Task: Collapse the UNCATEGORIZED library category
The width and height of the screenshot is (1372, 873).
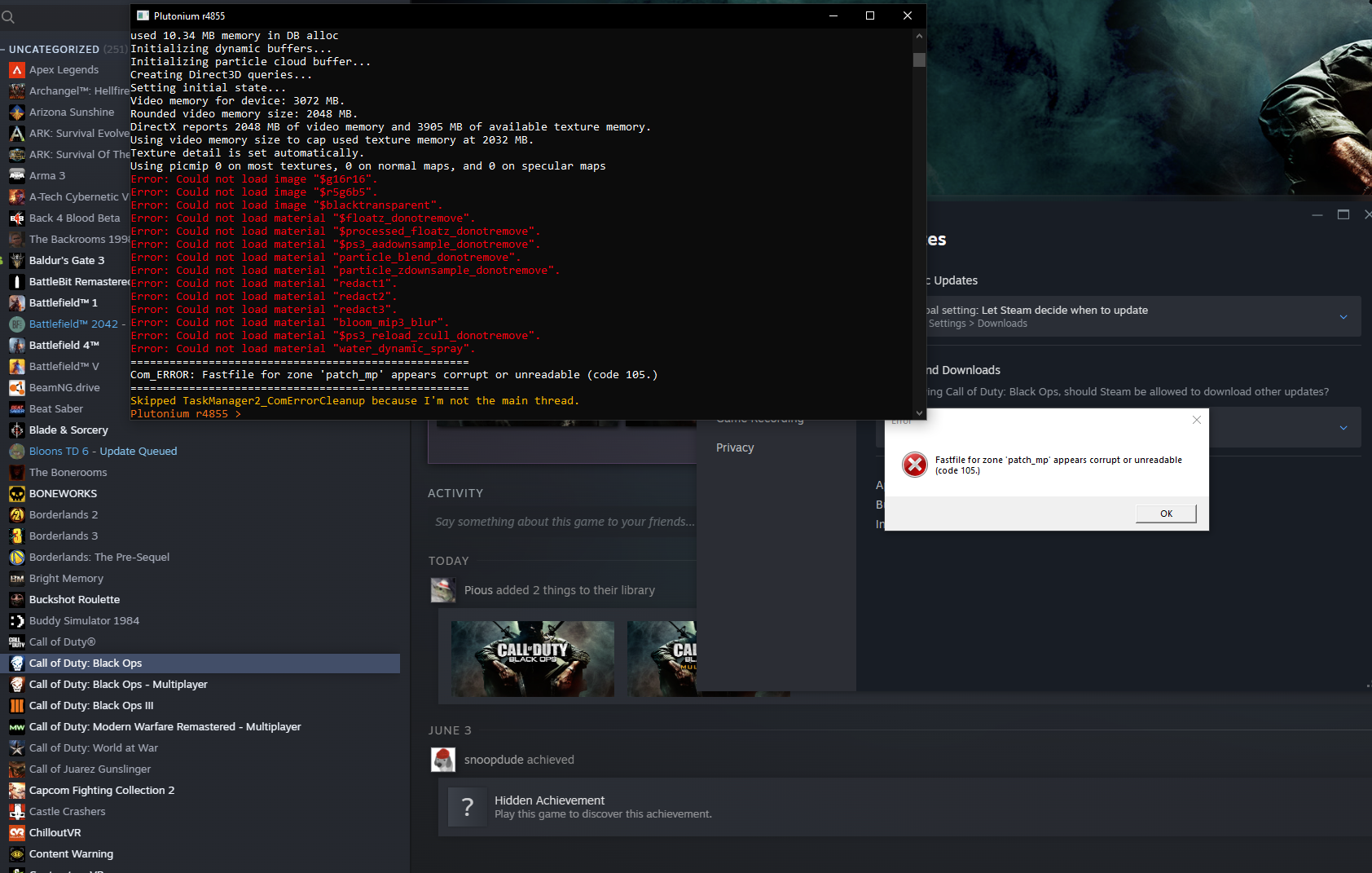Action: pyautogui.click(x=3, y=50)
